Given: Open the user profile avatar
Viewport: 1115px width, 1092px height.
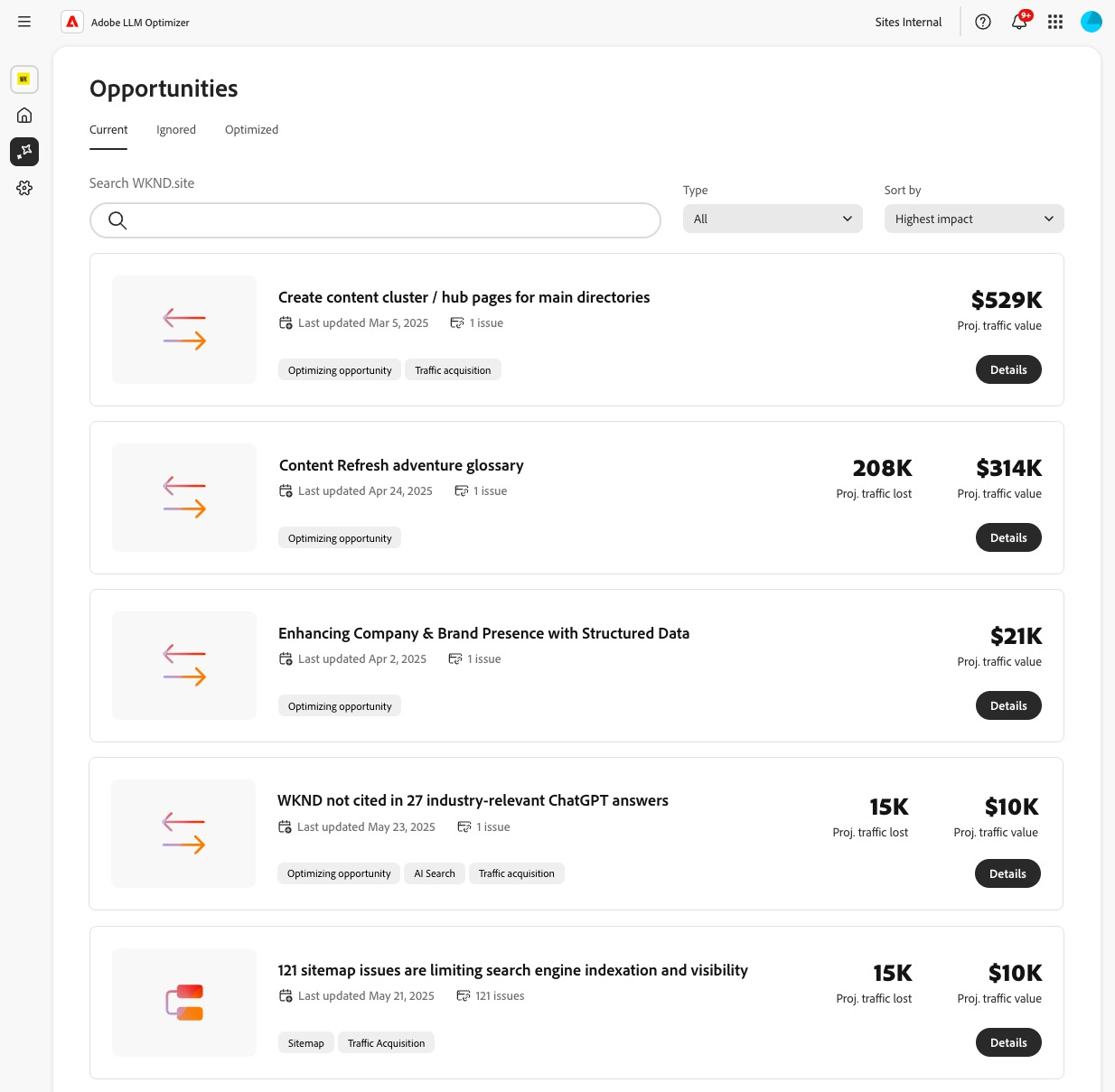Looking at the screenshot, I should pyautogui.click(x=1092, y=22).
